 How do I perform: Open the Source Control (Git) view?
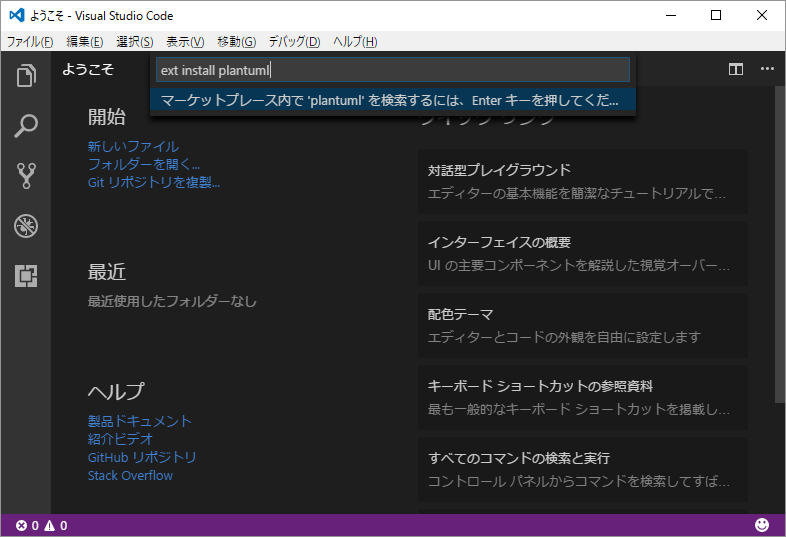click(26, 176)
